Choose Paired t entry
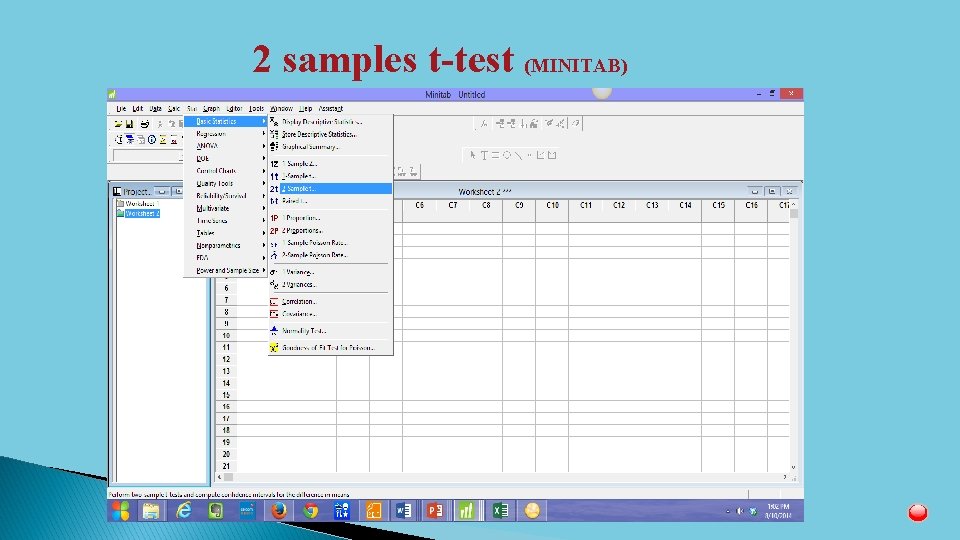 (x=331, y=201)
